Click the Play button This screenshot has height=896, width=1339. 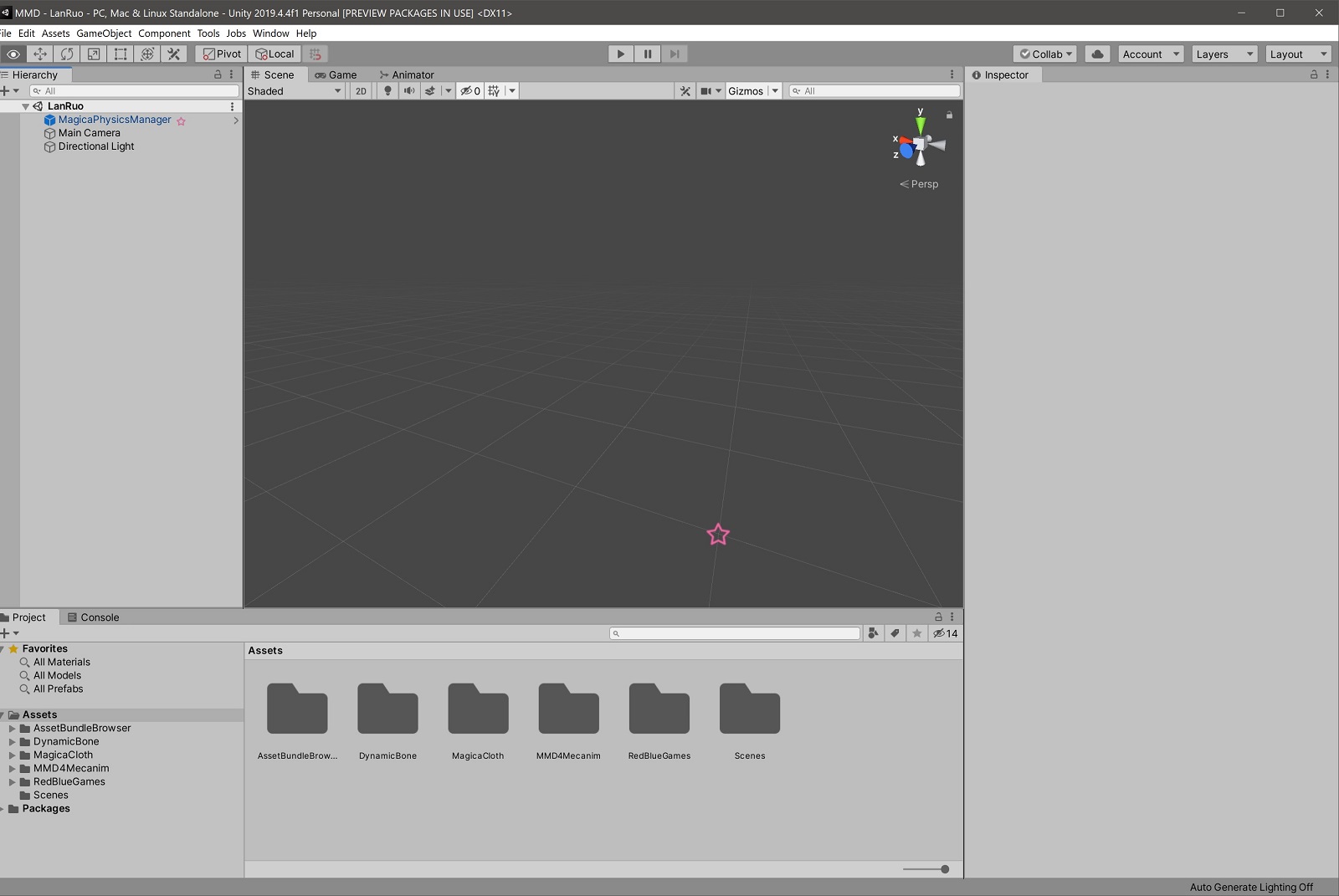coord(620,54)
